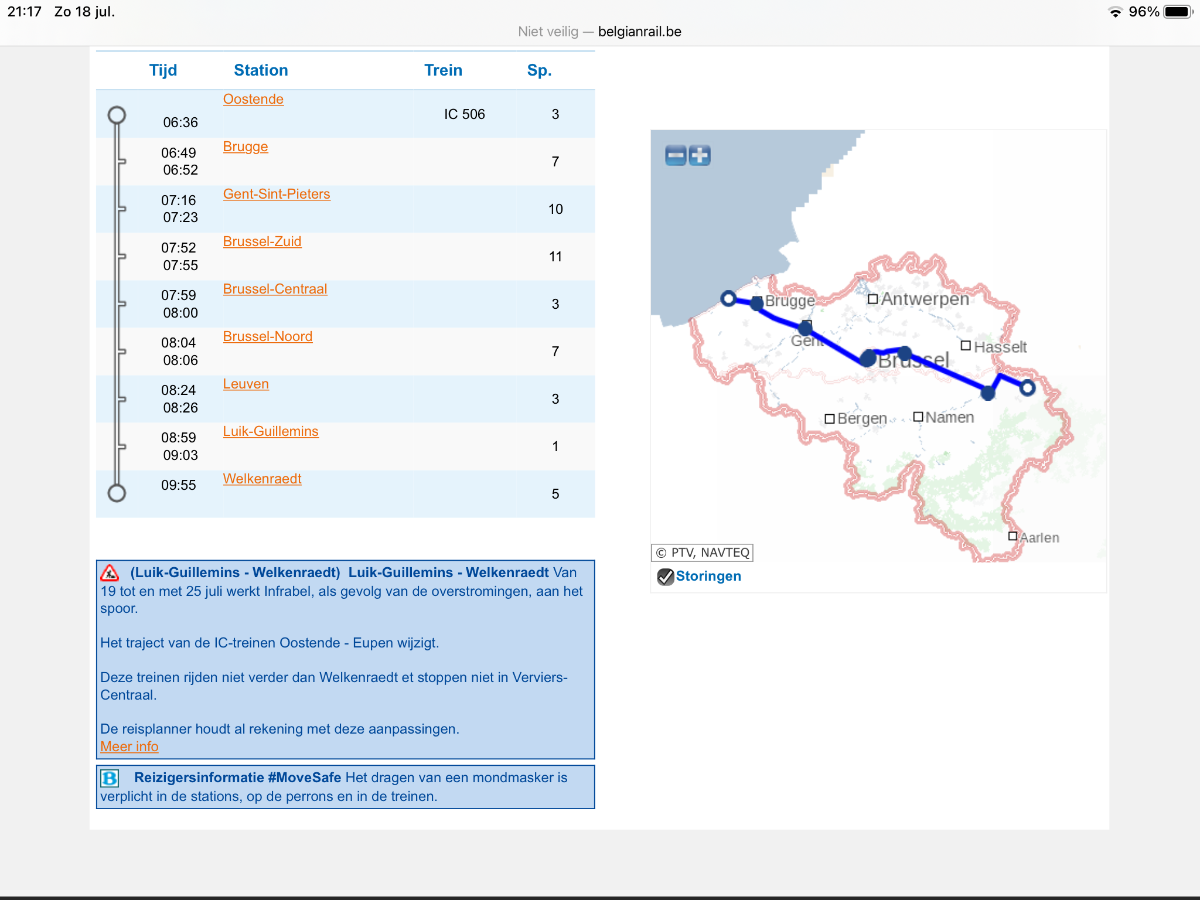Select the Leuven station link
1200x900 pixels.
(x=246, y=384)
